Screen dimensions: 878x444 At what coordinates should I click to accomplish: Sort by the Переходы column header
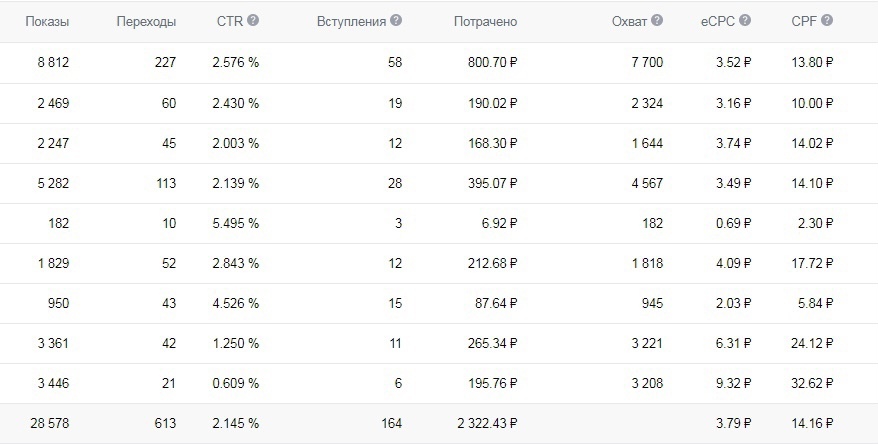[x=146, y=22]
